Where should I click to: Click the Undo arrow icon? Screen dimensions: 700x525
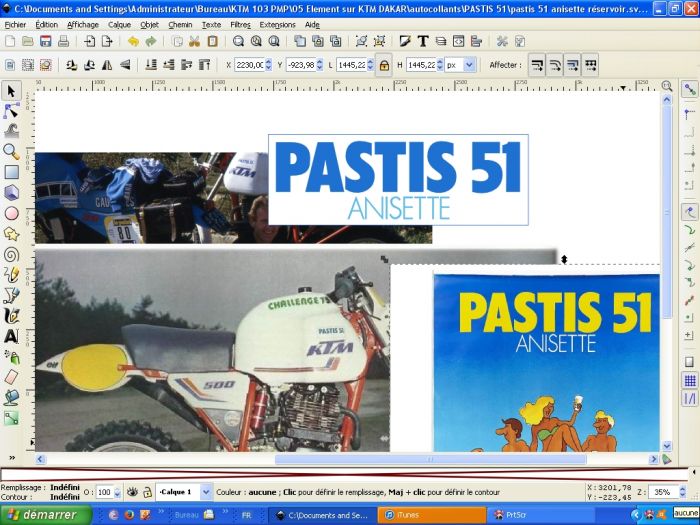133,41
